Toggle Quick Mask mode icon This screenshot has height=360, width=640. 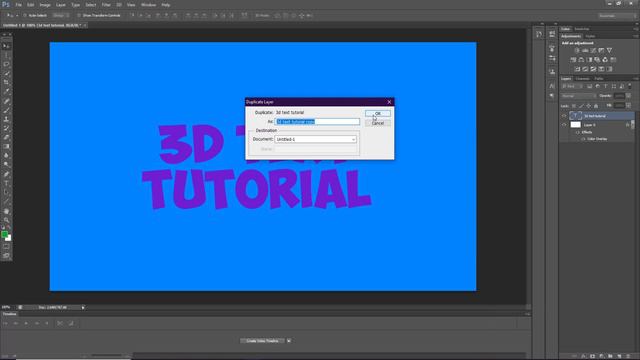point(6,247)
